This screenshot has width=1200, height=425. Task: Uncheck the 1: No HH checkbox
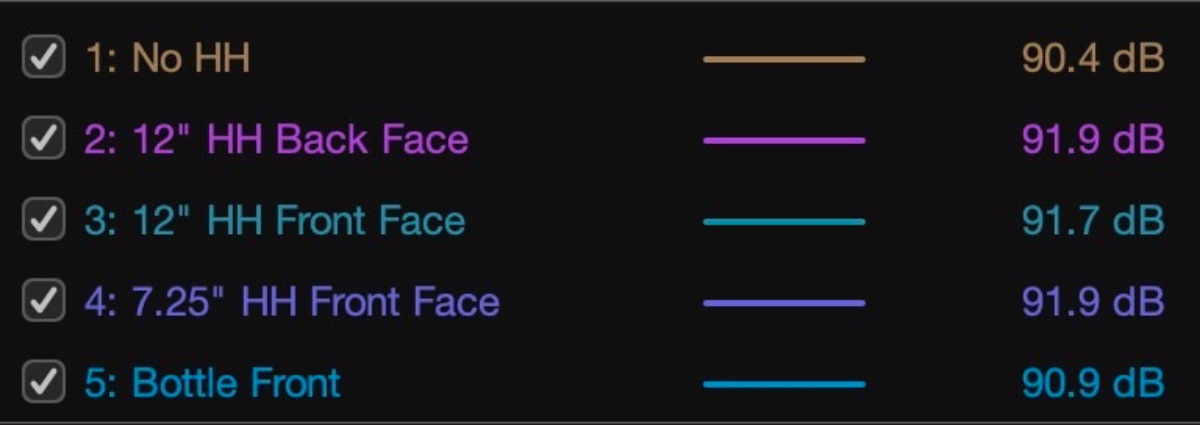(x=43, y=58)
